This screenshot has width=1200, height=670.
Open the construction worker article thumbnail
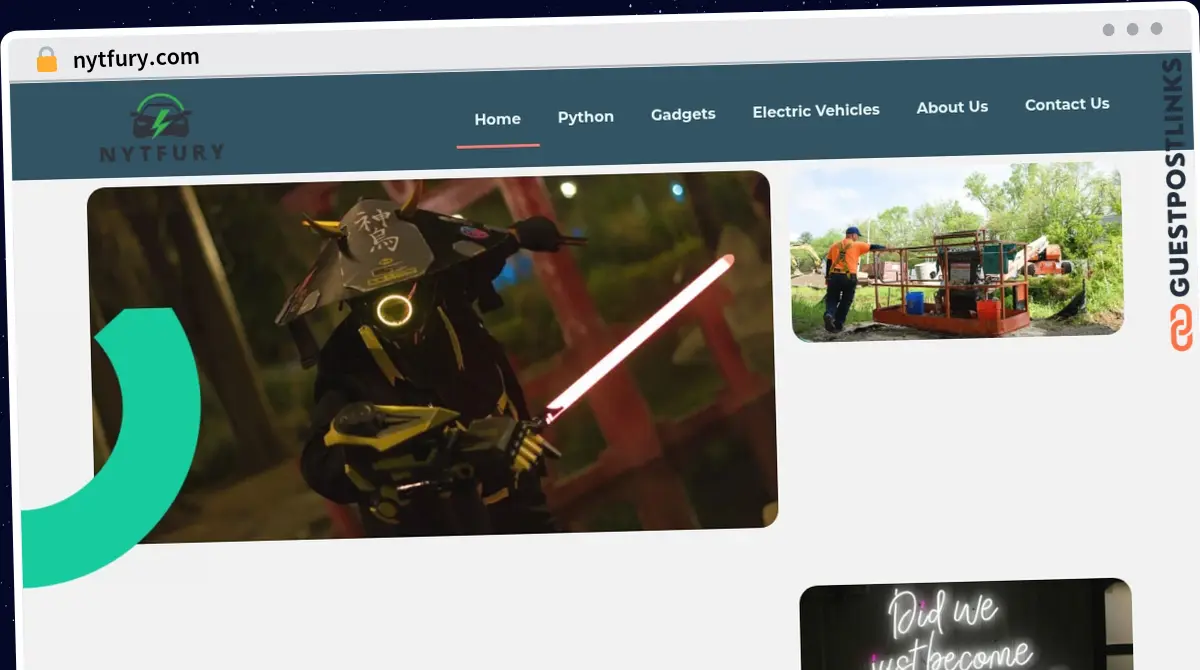[x=956, y=252]
